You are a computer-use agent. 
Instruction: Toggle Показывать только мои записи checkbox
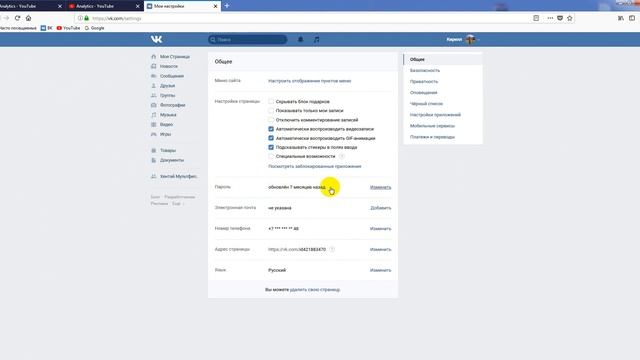click(x=271, y=111)
